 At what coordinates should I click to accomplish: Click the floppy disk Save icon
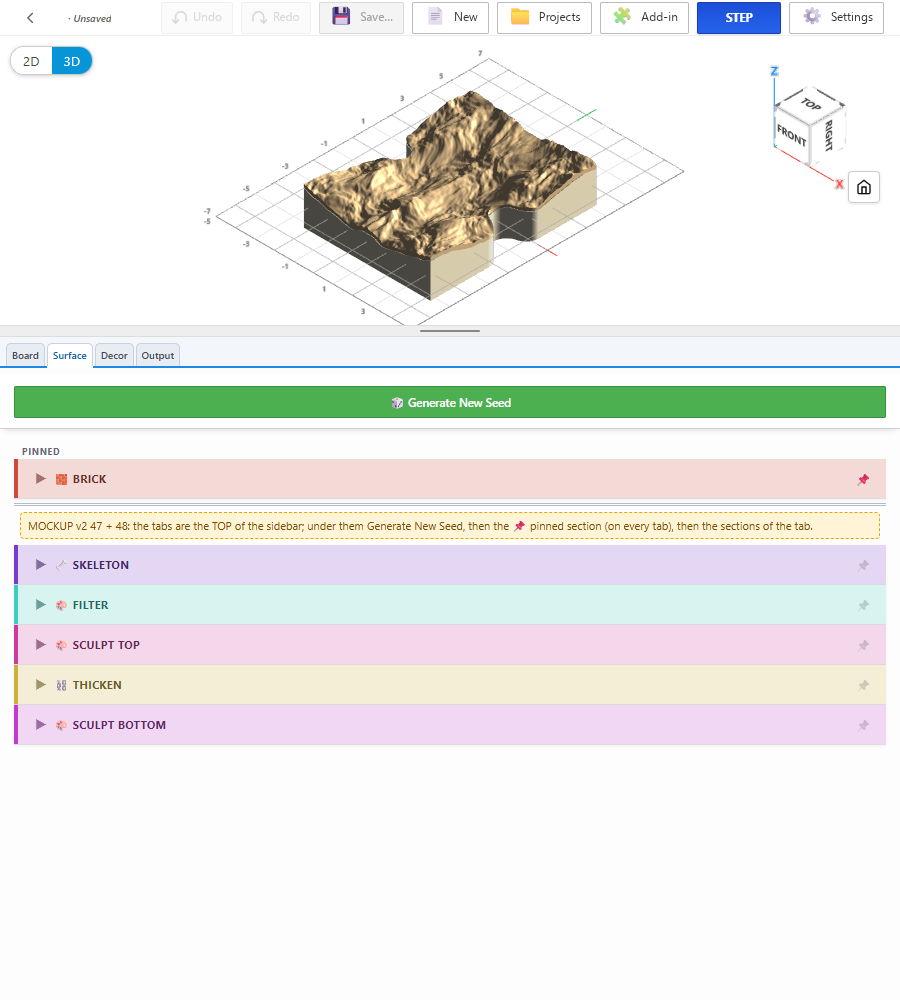coord(341,17)
